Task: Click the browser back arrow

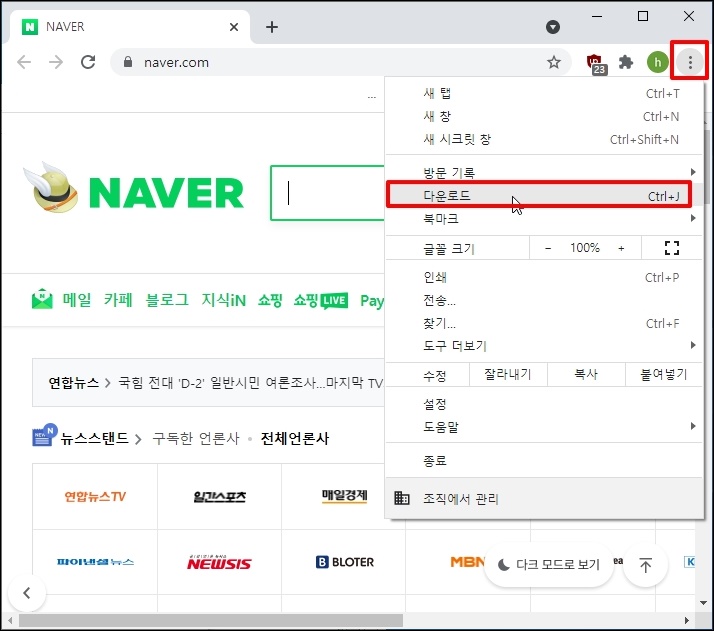Action: pyautogui.click(x=24, y=62)
